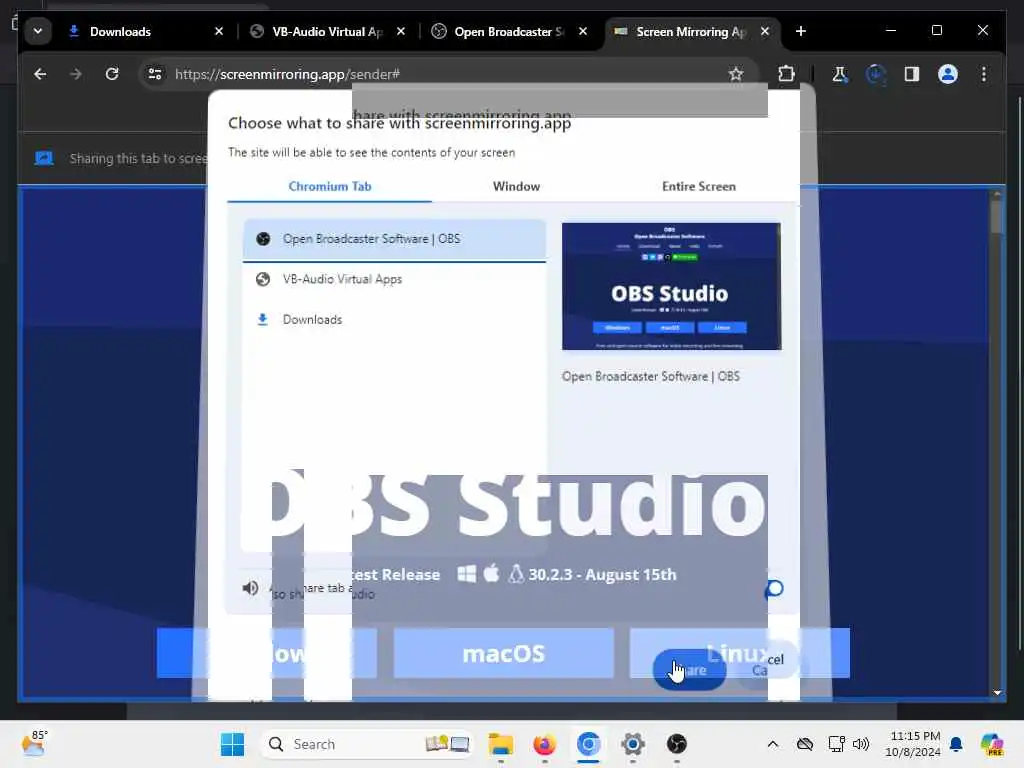Open the volume tray icon
1024x768 pixels.
click(x=861, y=744)
